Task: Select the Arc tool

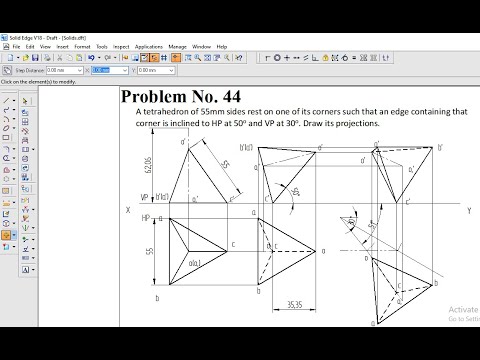Action: [6, 119]
